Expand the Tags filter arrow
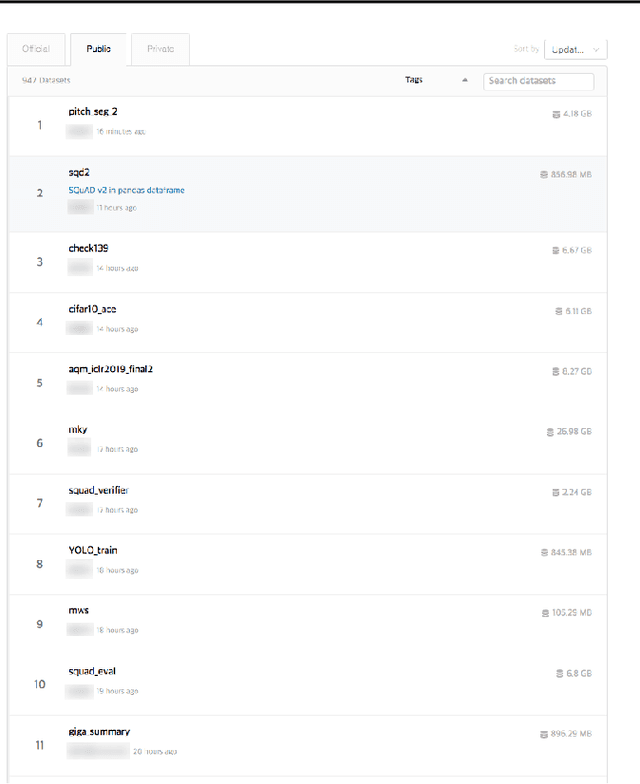The image size is (640, 784). click(464, 81)
